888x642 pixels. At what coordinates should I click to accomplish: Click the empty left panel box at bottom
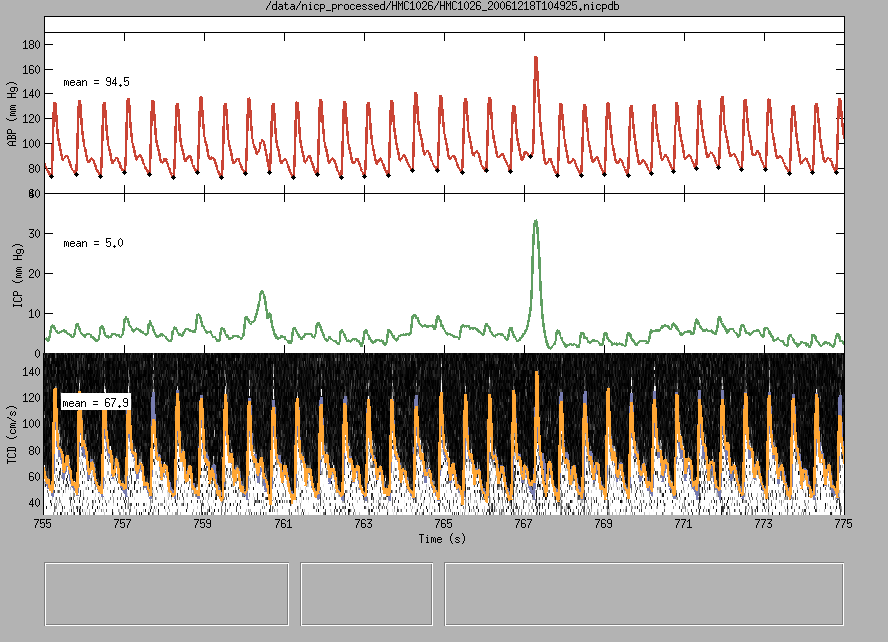[x=166, y=594]
